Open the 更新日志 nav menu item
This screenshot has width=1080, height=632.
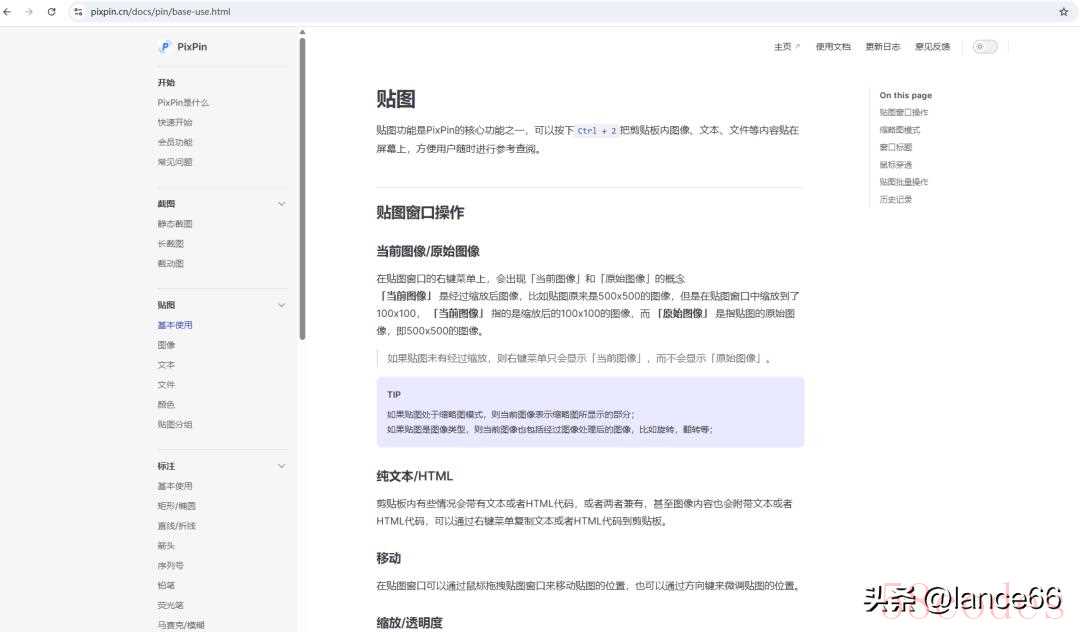point(882,47)
